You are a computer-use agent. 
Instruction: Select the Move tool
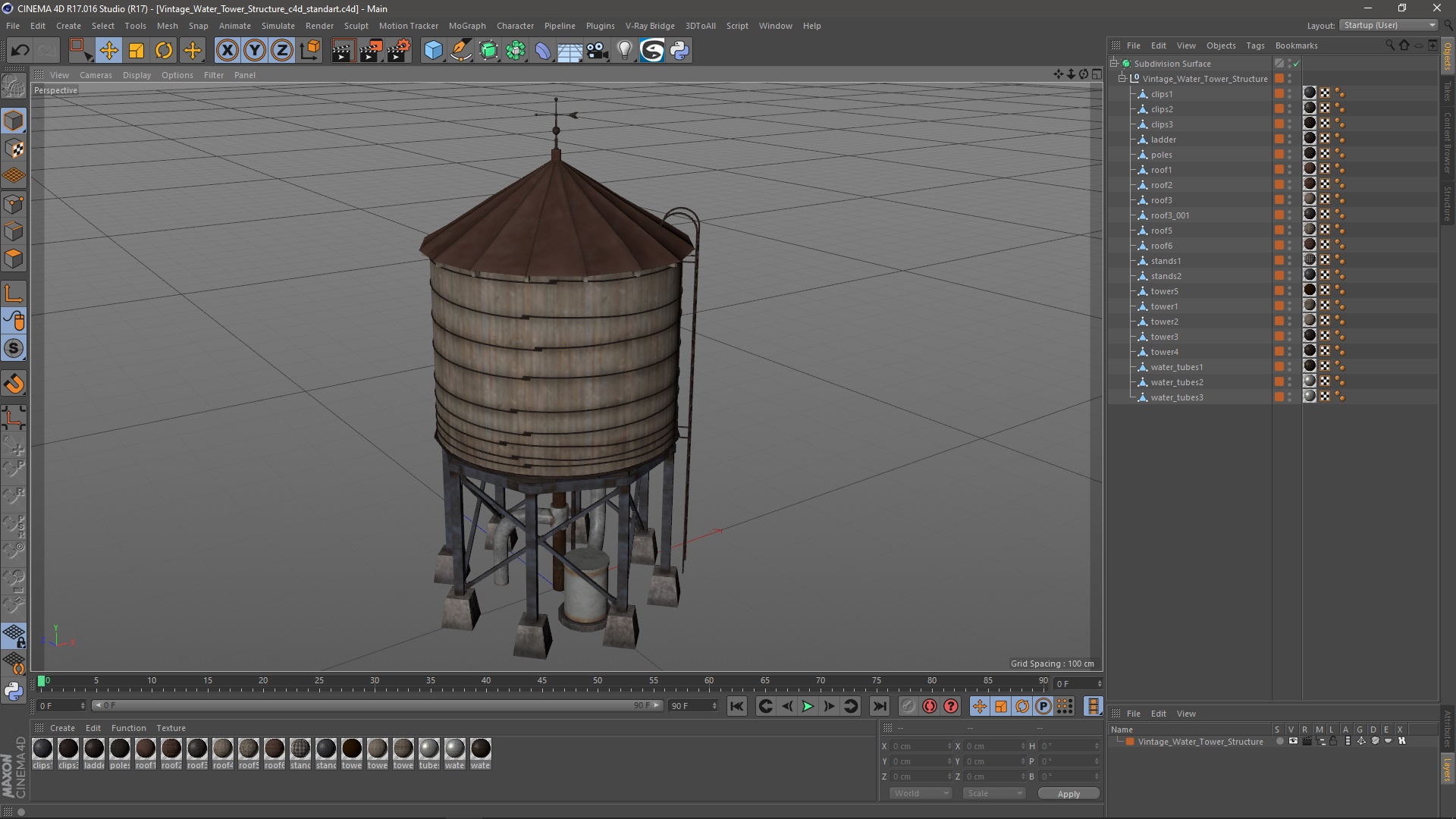tap(108, 51)
